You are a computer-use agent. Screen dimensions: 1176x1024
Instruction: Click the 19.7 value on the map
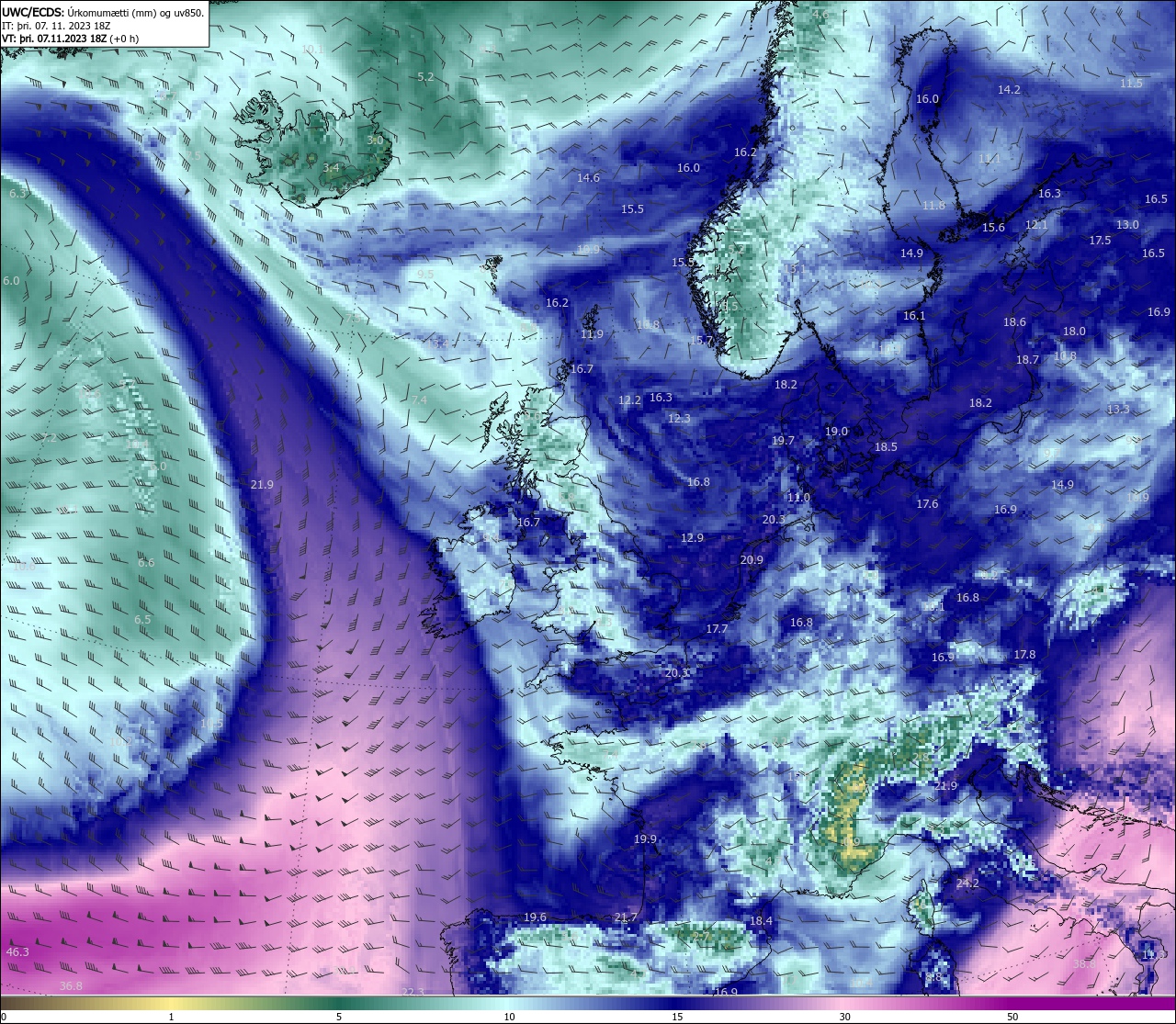[783, 441]
